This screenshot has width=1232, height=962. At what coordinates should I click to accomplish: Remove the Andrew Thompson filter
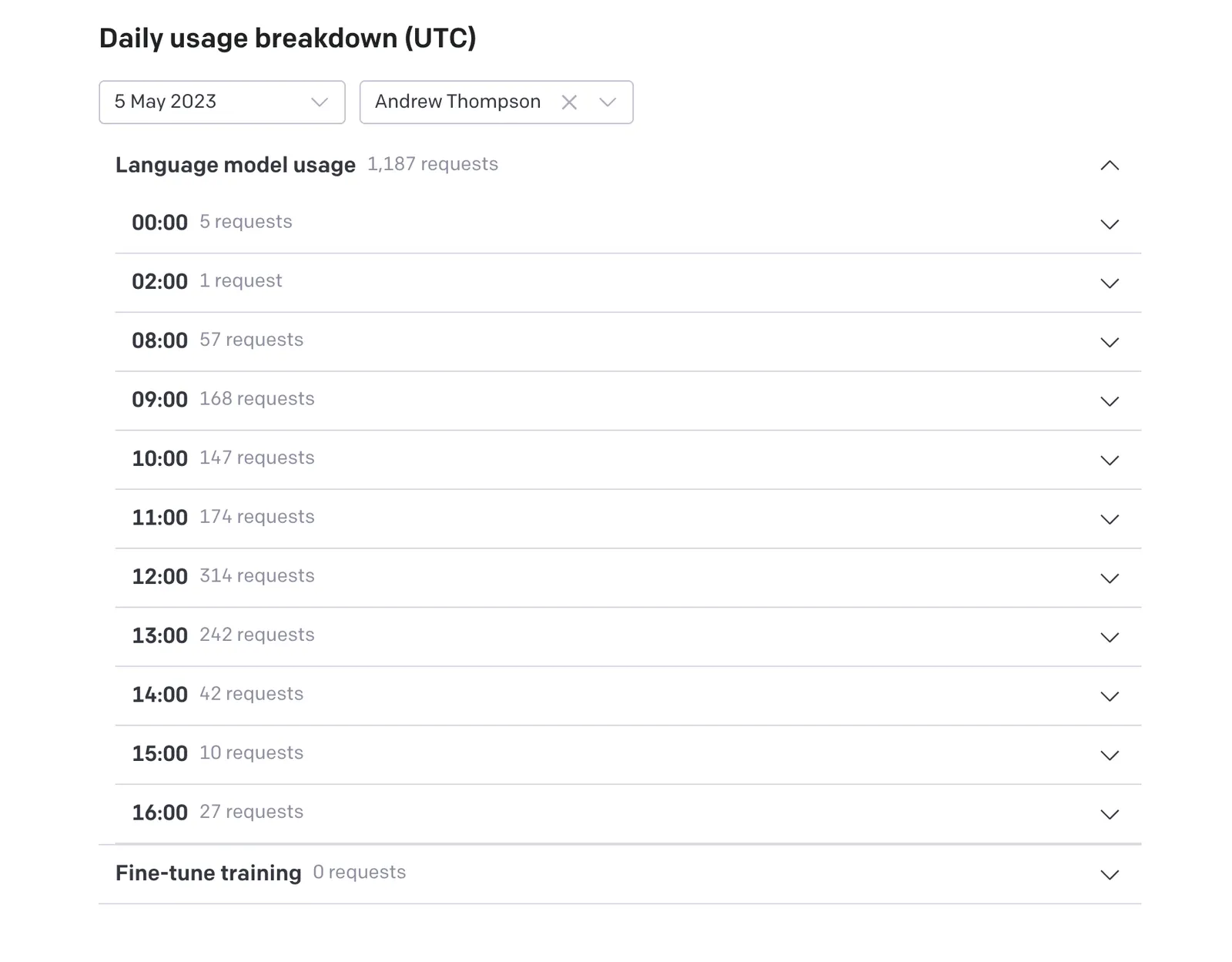(x=570, y=101)
